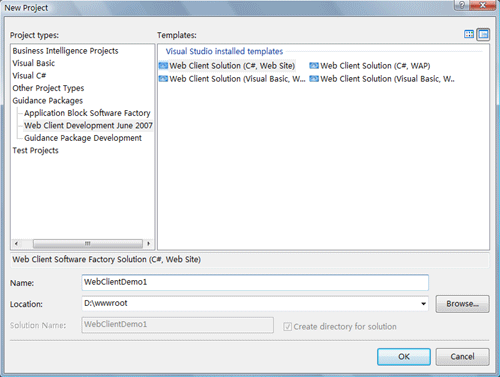Toggle Create directory for solution checkbox
The image size is (500, 377).
pos(288,326)
